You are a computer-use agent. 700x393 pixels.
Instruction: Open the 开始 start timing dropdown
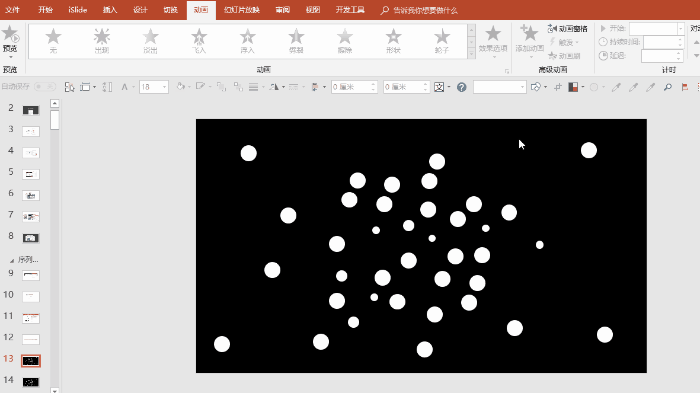[680, 29]
